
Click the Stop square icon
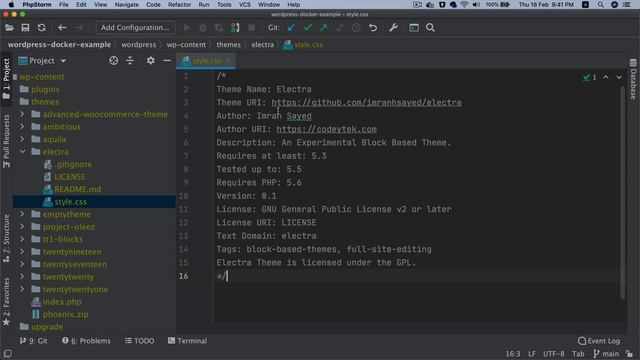point(251,28)
